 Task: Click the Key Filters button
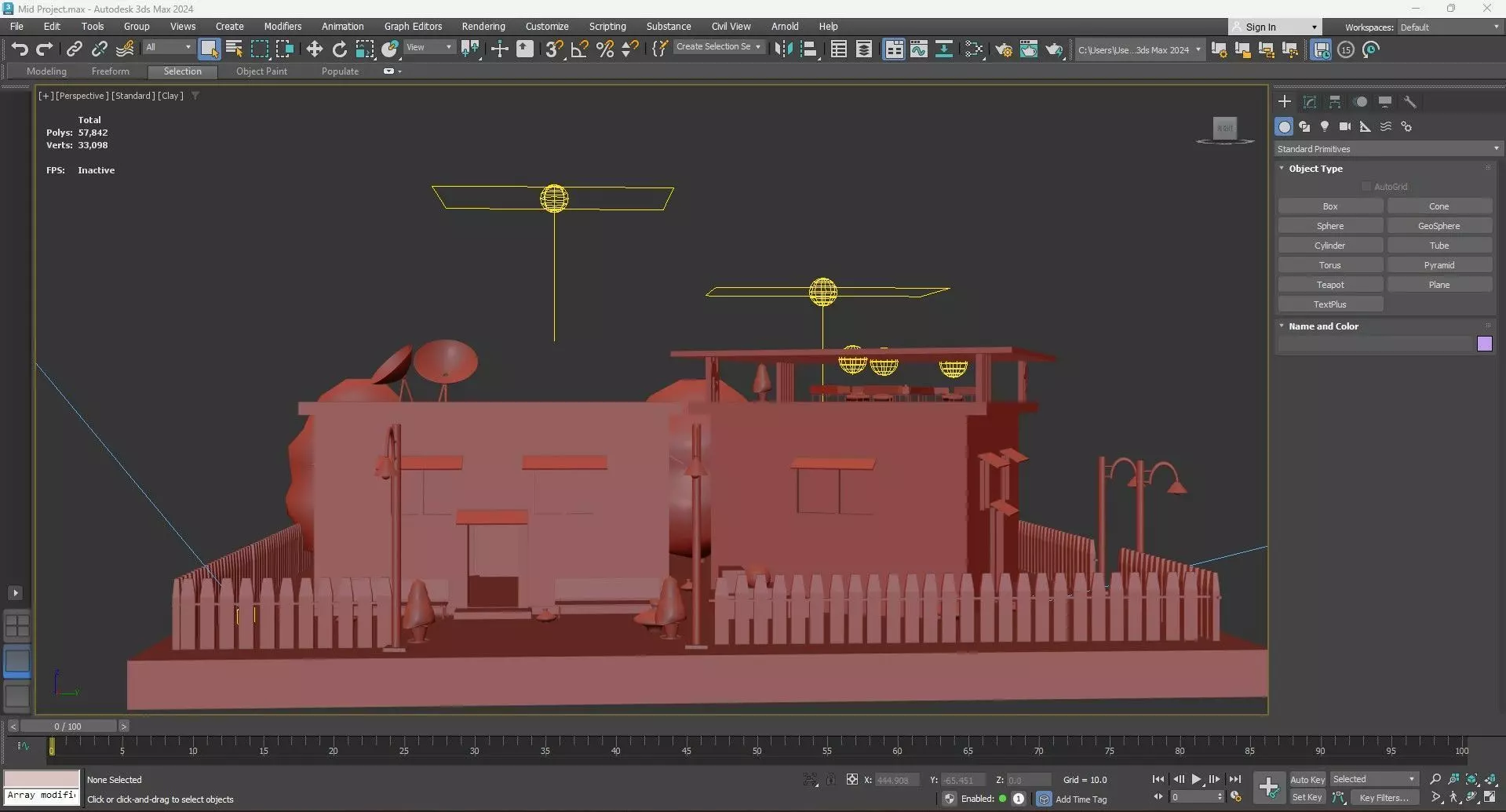1384,797
